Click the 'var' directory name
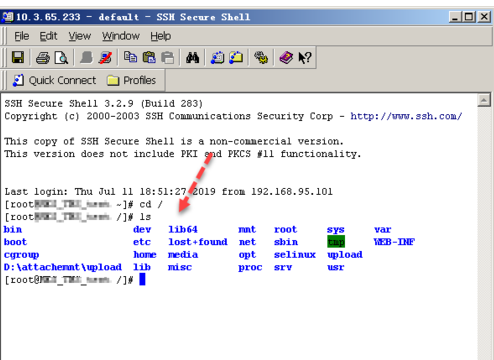The height and width of the screenshot is (360, 494). click(x=383, y=230)
